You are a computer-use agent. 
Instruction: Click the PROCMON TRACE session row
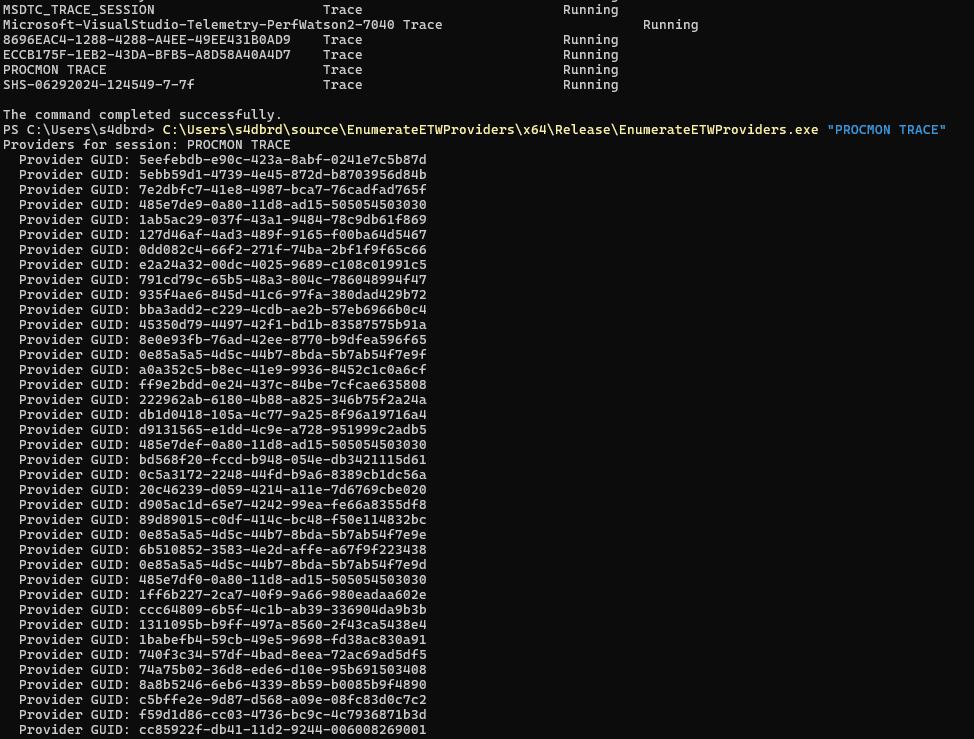(311, 70)
